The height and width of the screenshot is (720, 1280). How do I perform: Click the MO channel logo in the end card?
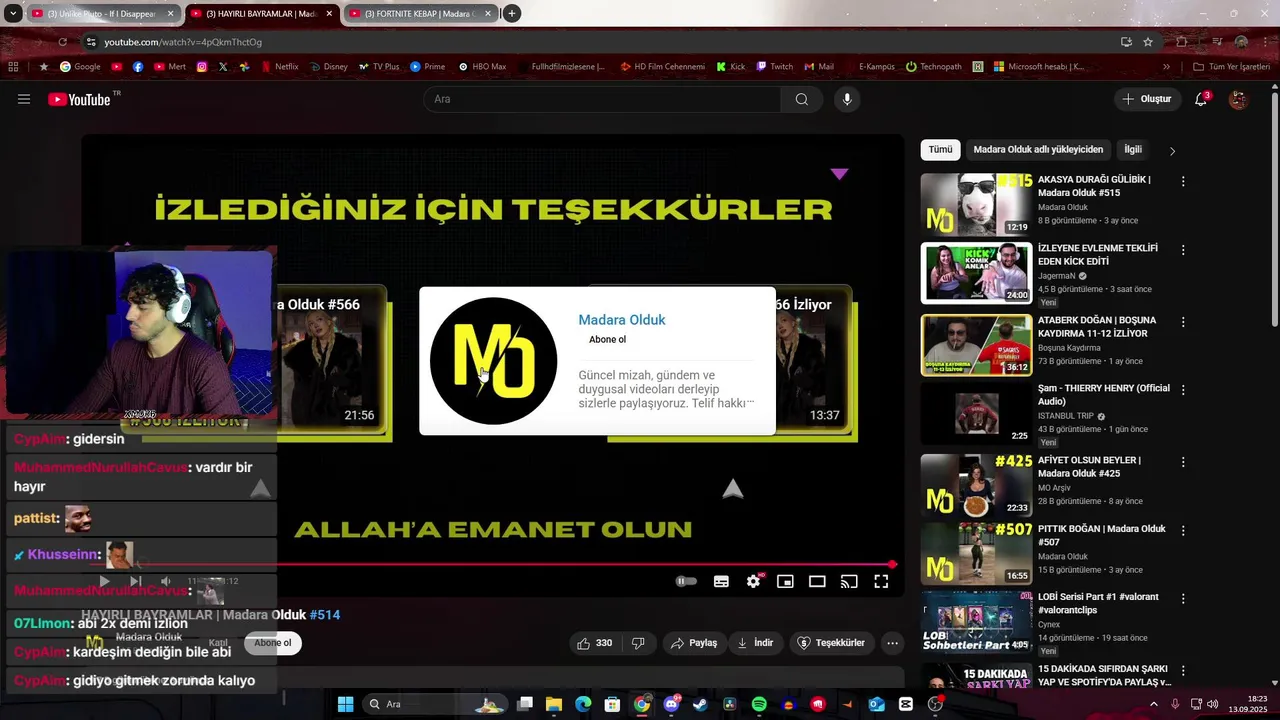[x=493, y=361]
